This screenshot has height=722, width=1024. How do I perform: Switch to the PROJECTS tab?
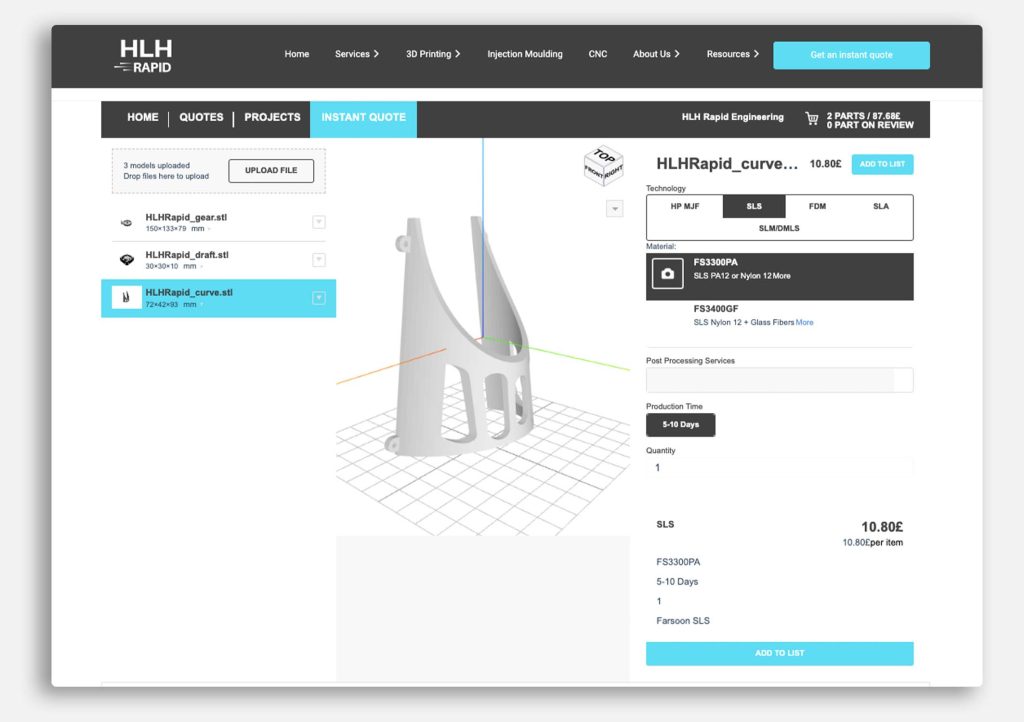[272, 117]
